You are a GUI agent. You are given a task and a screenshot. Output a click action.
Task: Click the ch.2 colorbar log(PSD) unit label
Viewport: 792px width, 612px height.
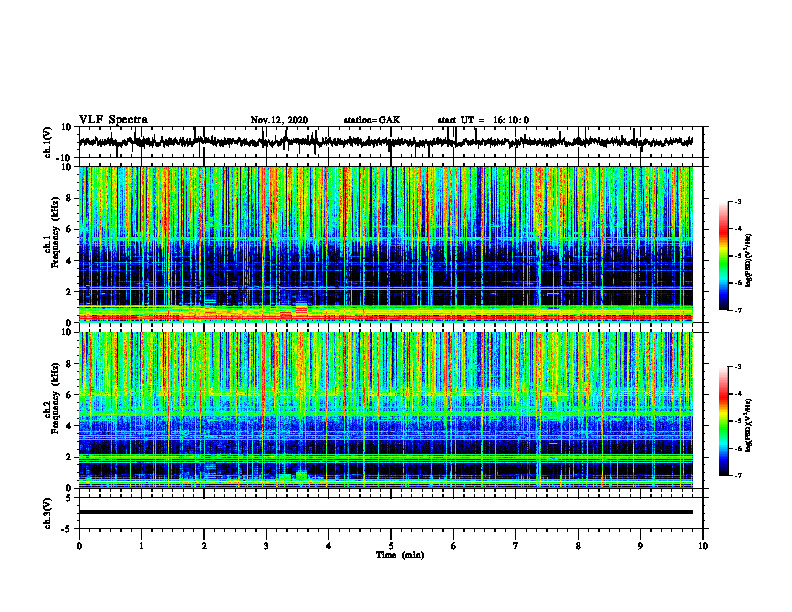click(x=749, y=425)
